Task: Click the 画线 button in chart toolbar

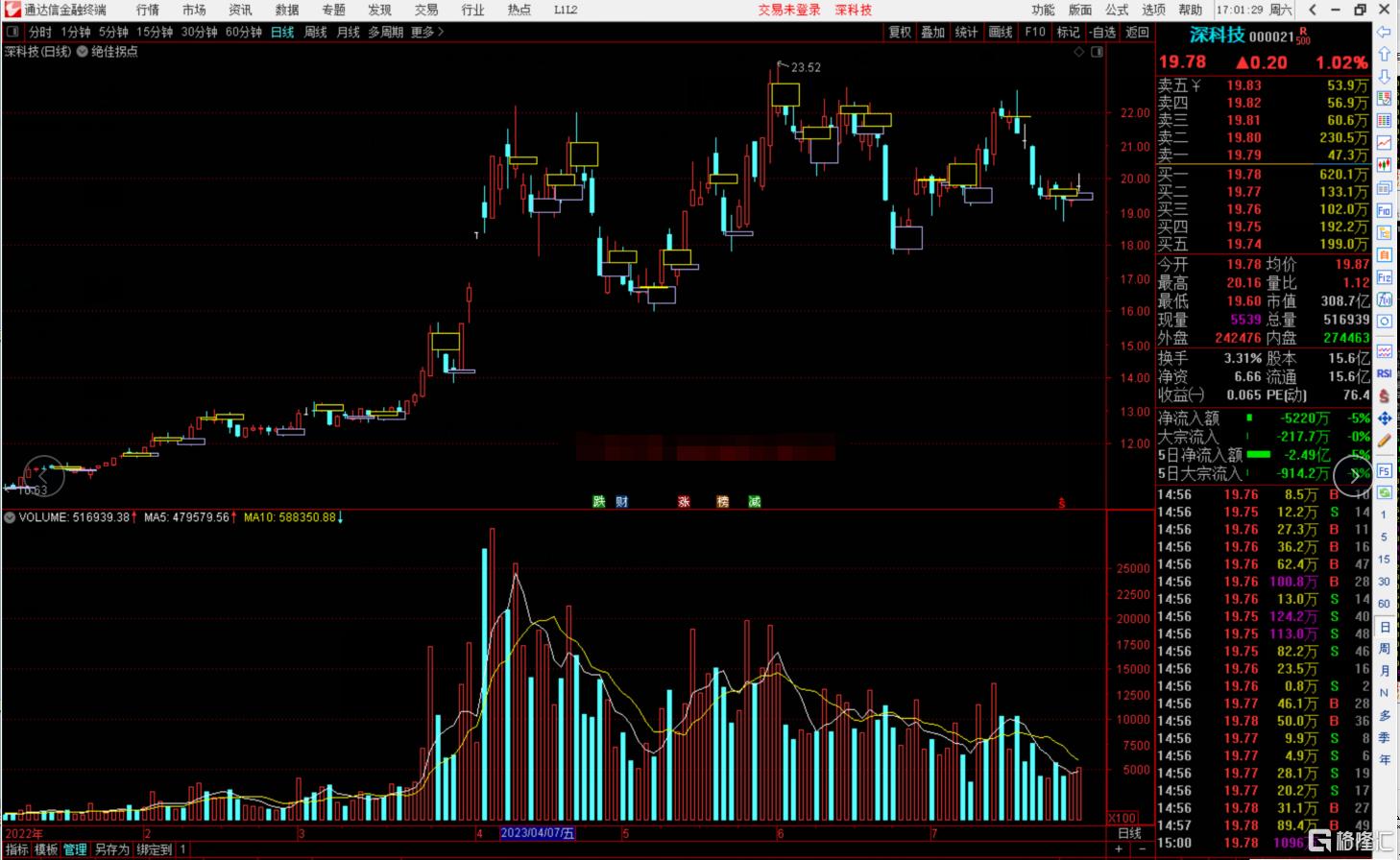Action: (x=1001, y=32)
